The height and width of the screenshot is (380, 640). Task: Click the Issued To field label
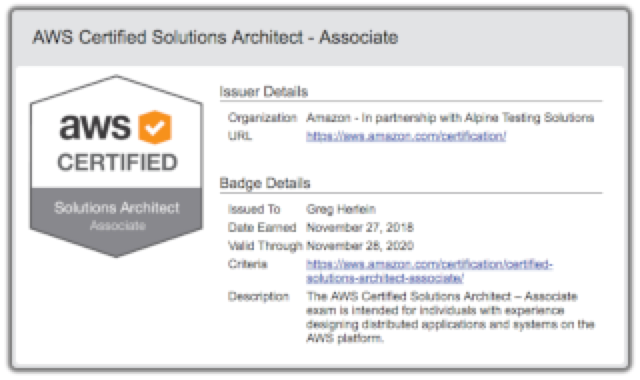pyautogui.click(x=254, y=209)
